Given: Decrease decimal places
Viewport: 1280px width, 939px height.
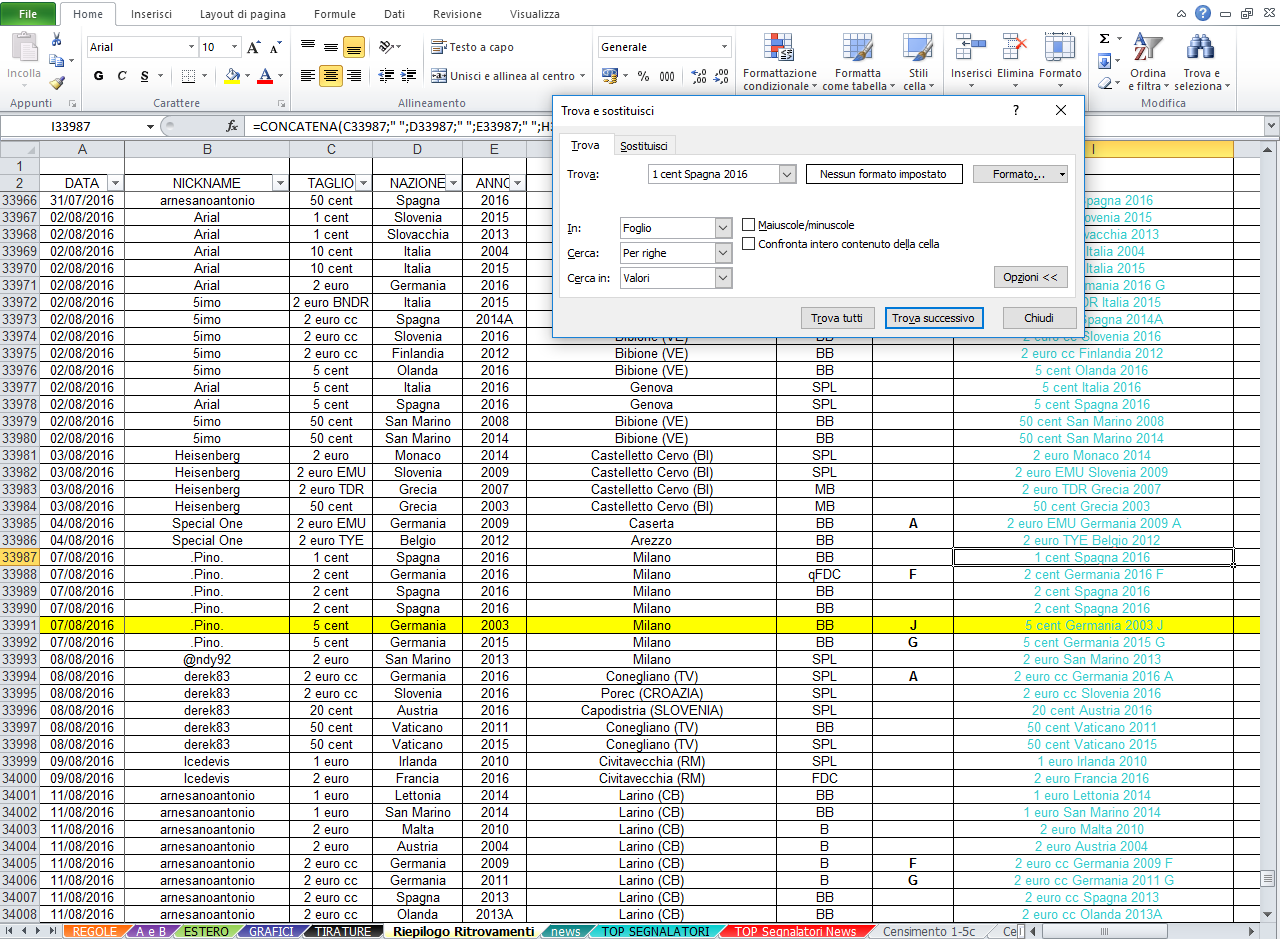Looking at the screenshot, I should click(720, 76).
